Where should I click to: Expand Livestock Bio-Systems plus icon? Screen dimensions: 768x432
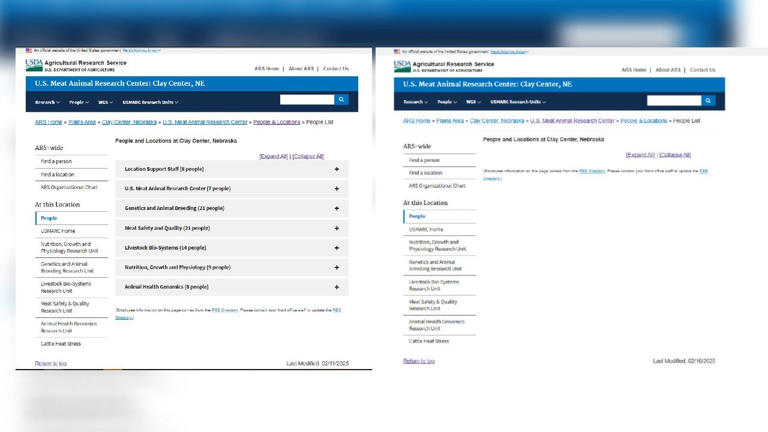(336, 248)
